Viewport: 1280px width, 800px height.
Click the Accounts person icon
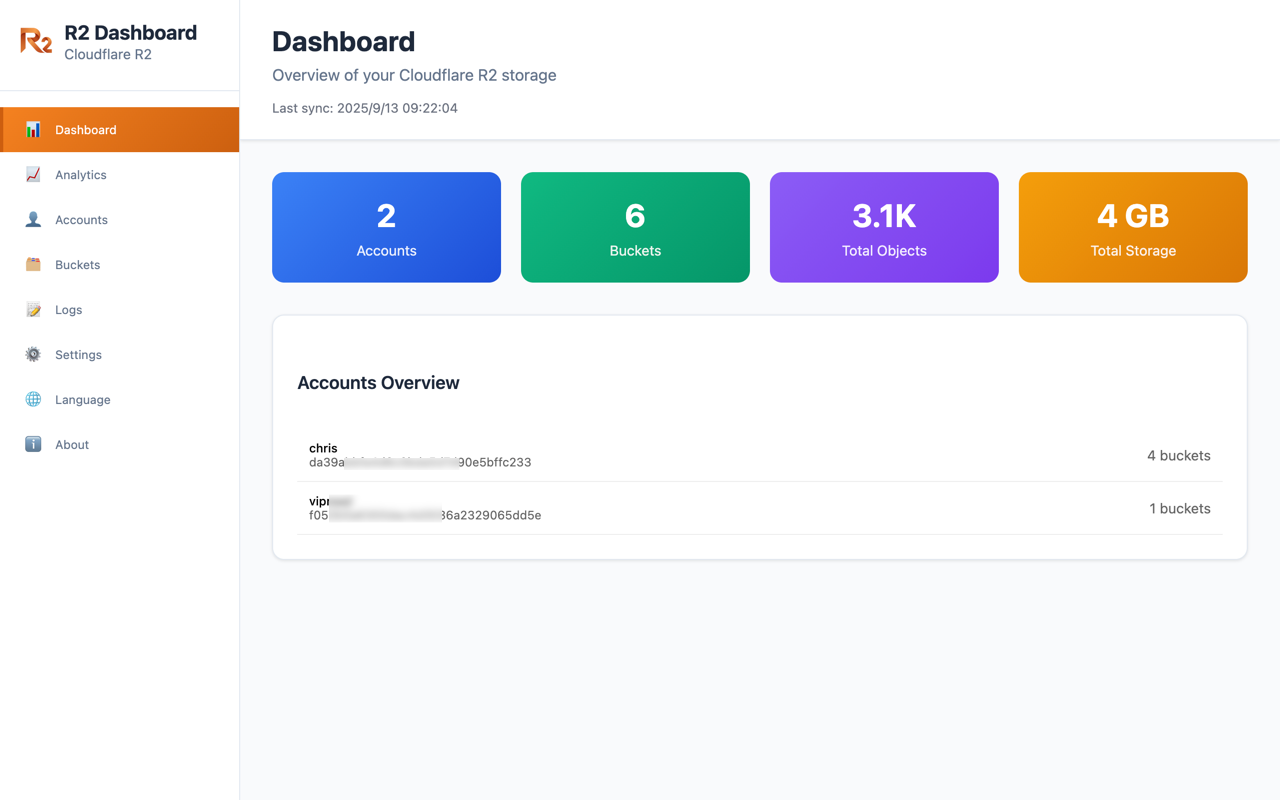[x=33, y=219]
